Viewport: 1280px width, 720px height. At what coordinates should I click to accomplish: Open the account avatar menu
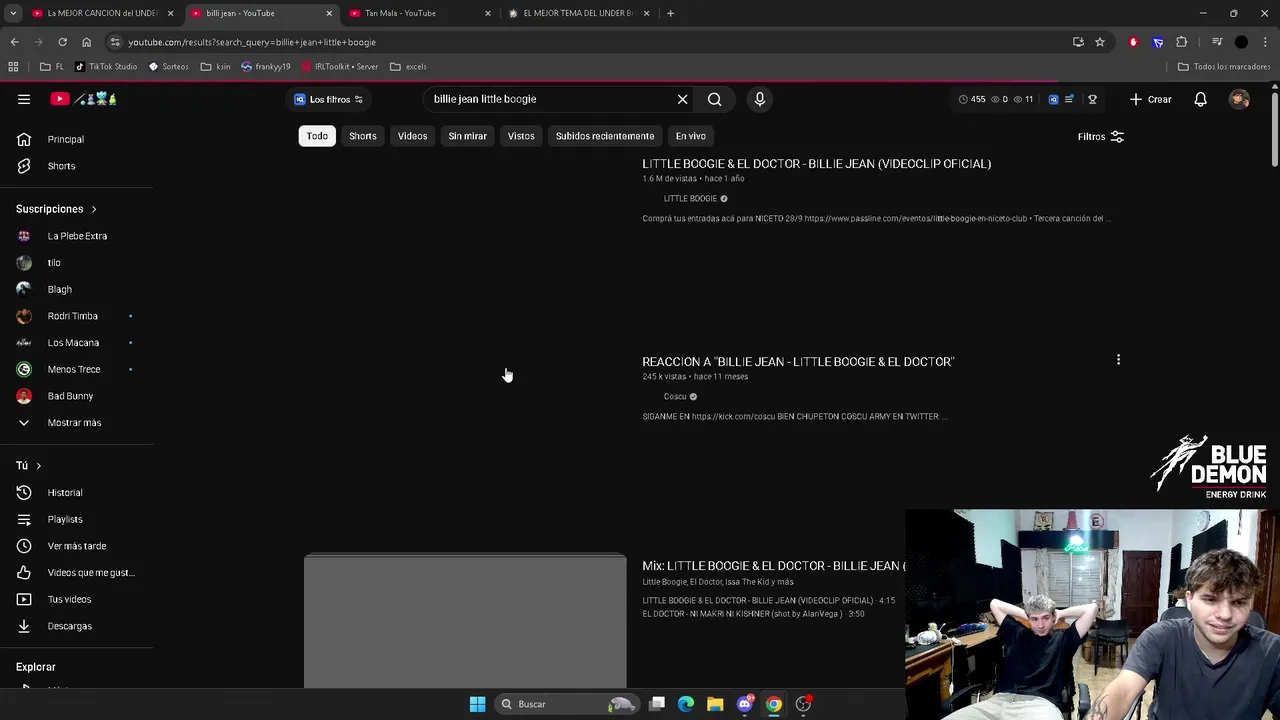tap(1239, 99)
